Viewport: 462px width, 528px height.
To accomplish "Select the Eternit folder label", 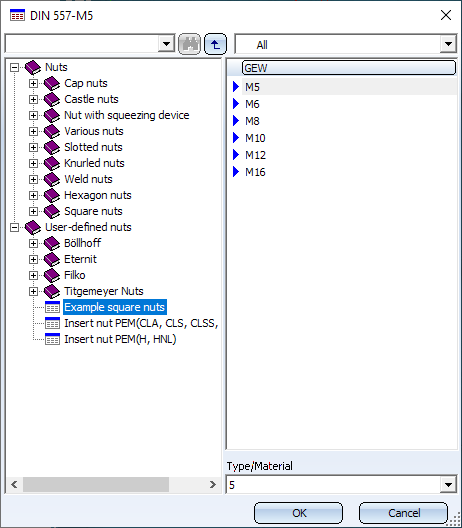I will 80,259.
